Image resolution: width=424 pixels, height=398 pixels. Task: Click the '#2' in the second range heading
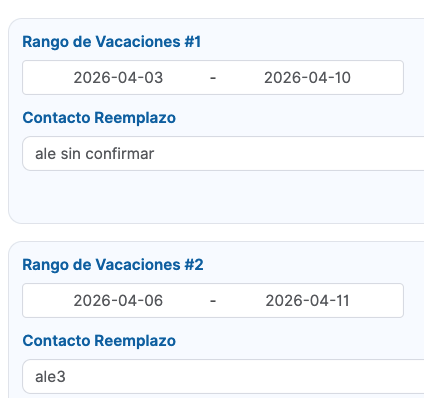pyautogui.click(x=194, y=265)
